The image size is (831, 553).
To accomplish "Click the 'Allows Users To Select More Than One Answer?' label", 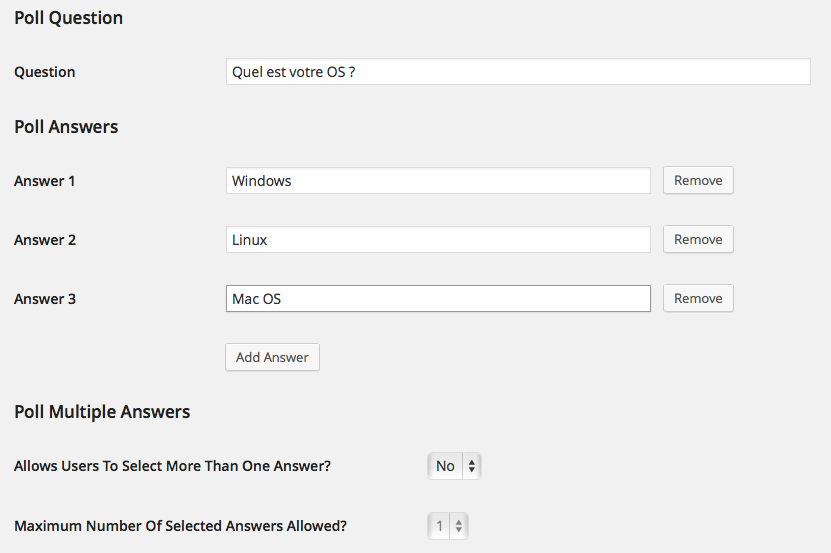I will tap(172, 466).
